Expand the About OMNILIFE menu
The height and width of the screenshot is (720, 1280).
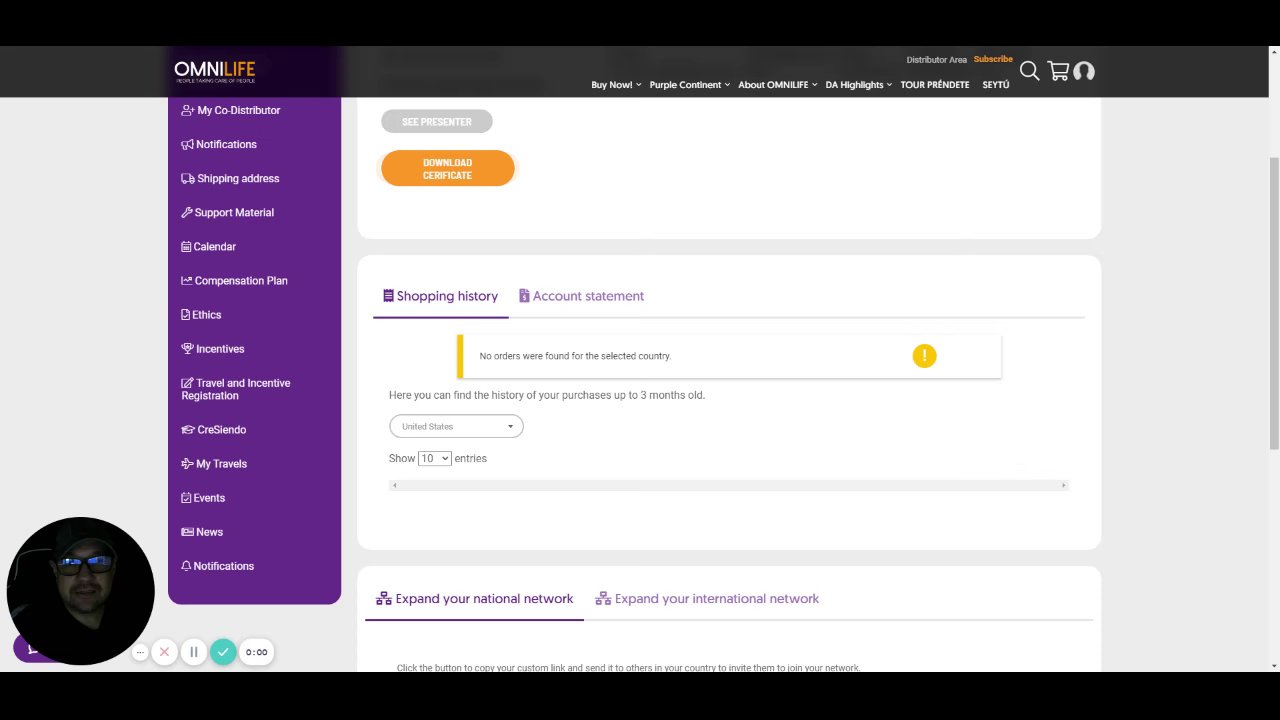(778, 85)
